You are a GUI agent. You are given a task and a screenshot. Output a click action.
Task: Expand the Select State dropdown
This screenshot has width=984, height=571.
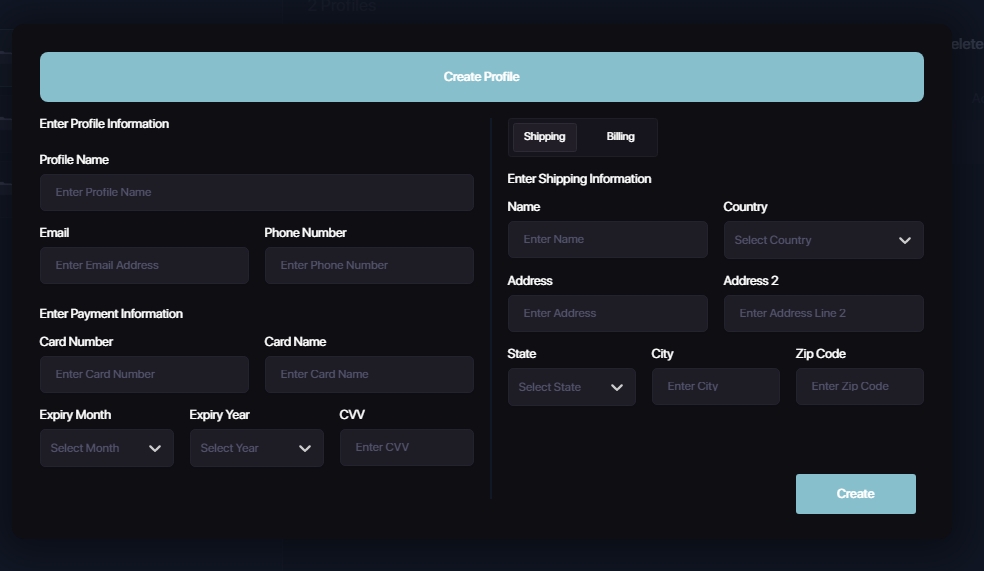(x=571, y=387)
